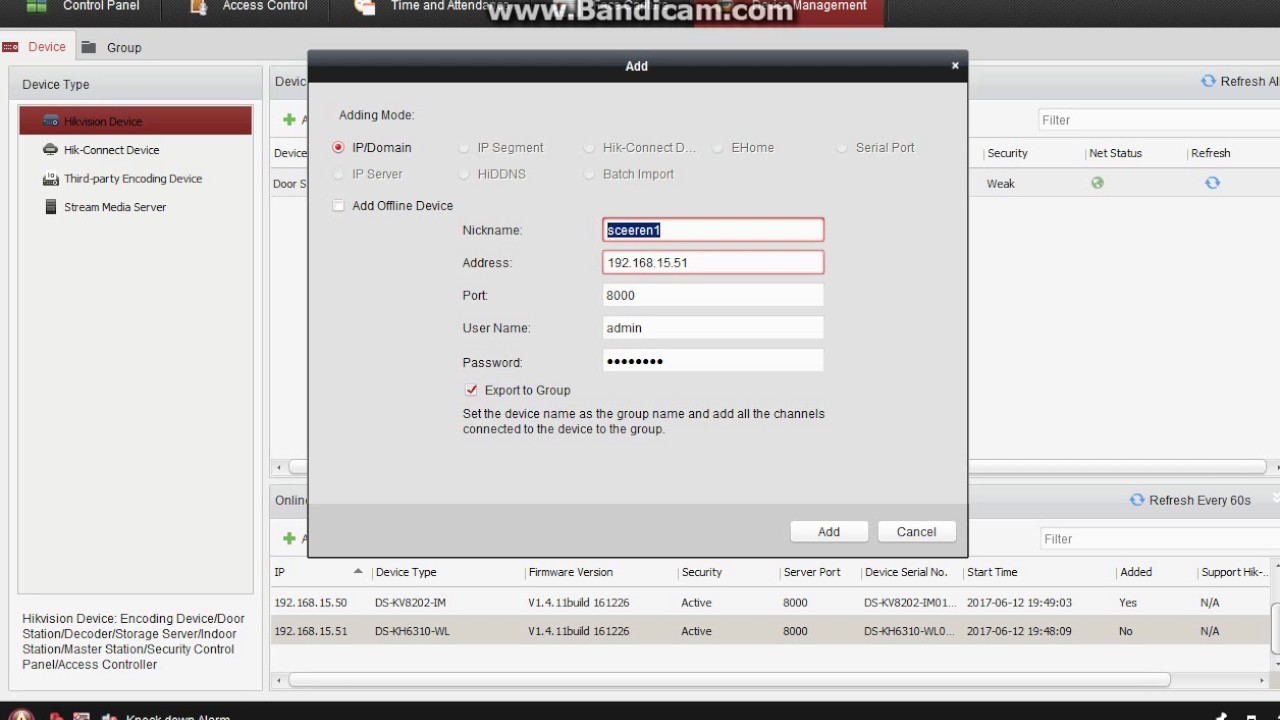Sort by Device Serial No. column header

point(906,572)
